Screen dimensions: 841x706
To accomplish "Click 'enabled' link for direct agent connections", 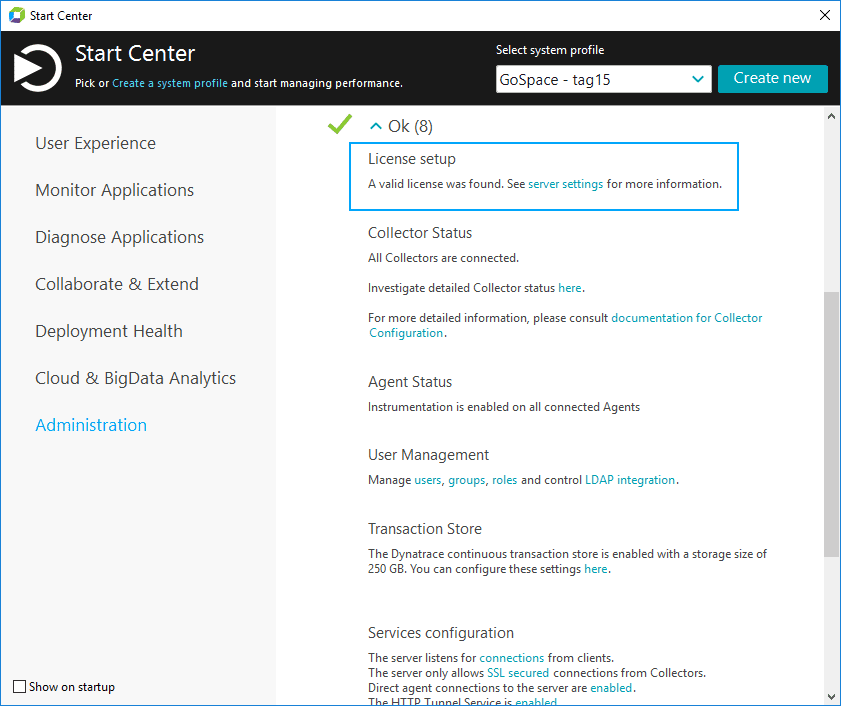I will coord(611,688).
